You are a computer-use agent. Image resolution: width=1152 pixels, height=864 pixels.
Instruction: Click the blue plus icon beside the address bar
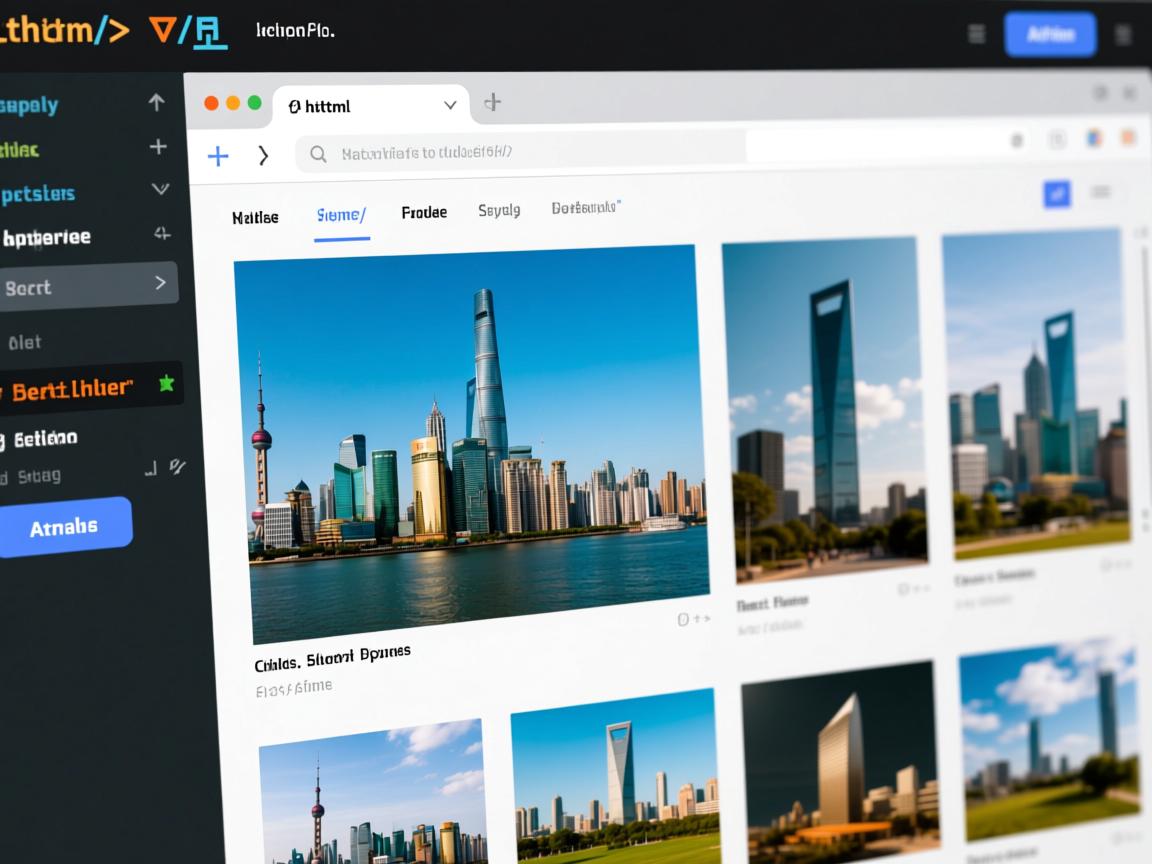pos(218,155)
